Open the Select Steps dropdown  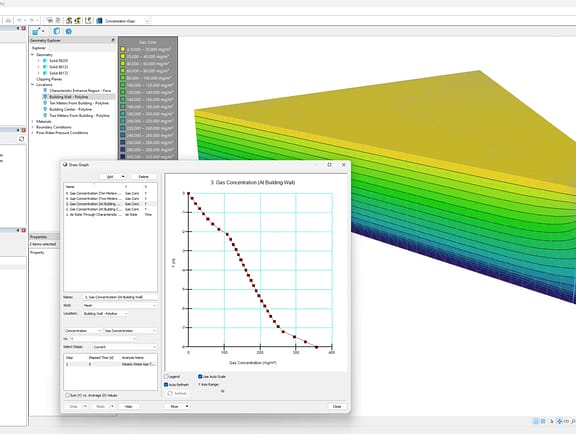coord(125,347)
